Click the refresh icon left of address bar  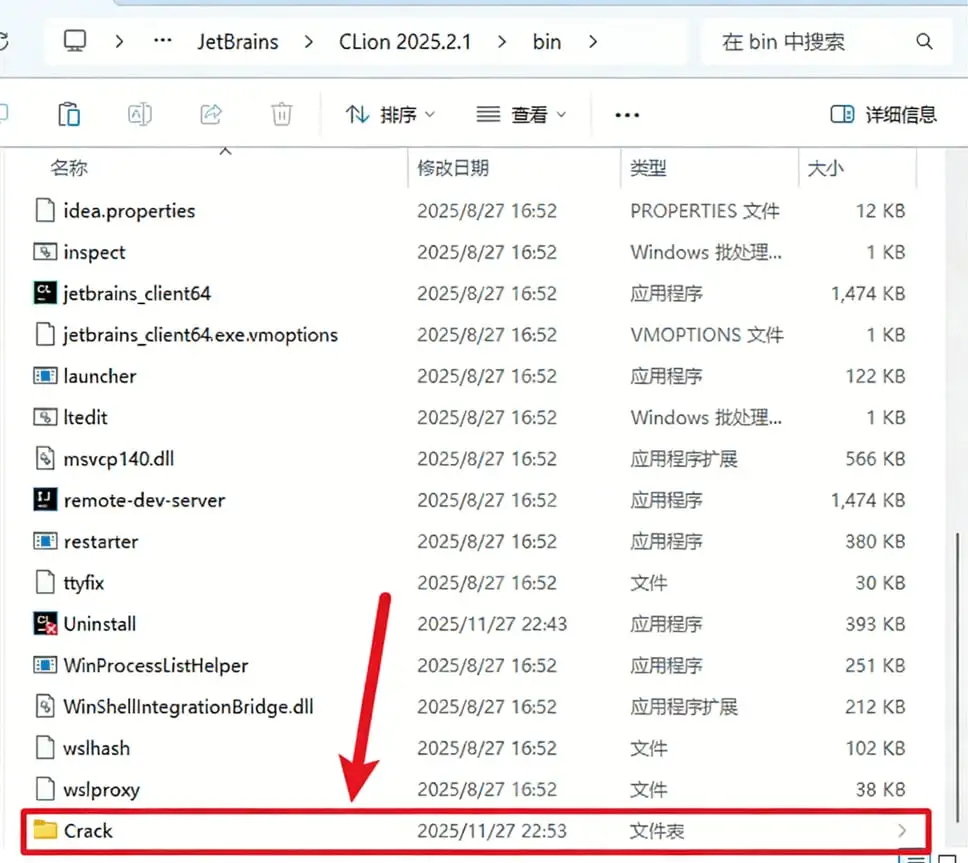pos(2,41)
